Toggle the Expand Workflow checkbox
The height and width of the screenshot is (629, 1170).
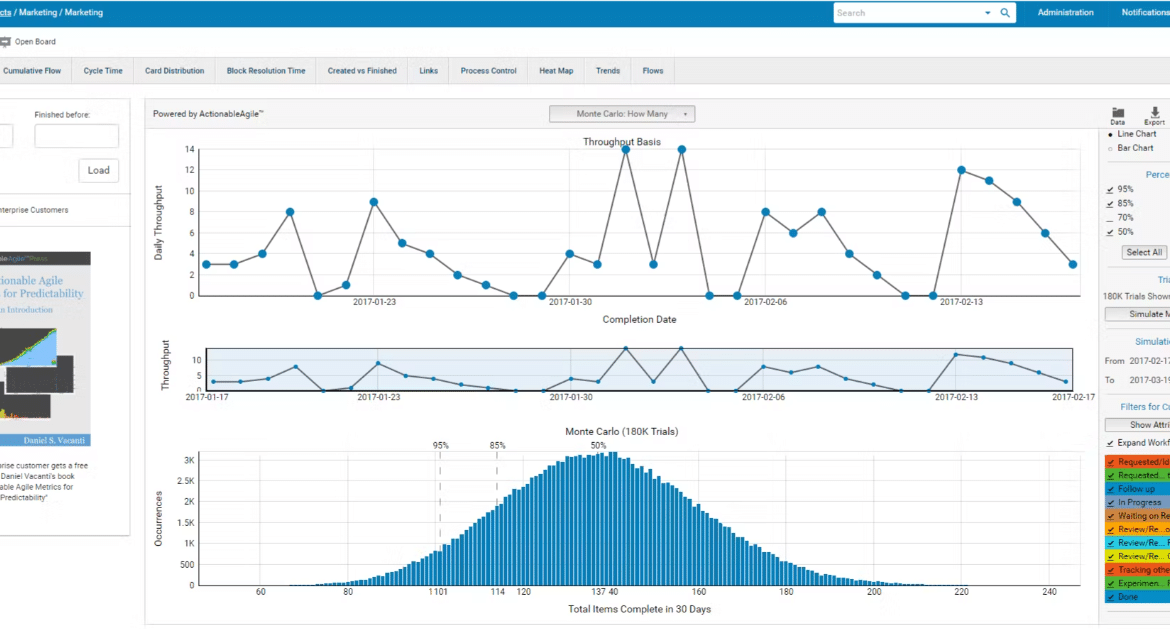(x=1110, y=443)
